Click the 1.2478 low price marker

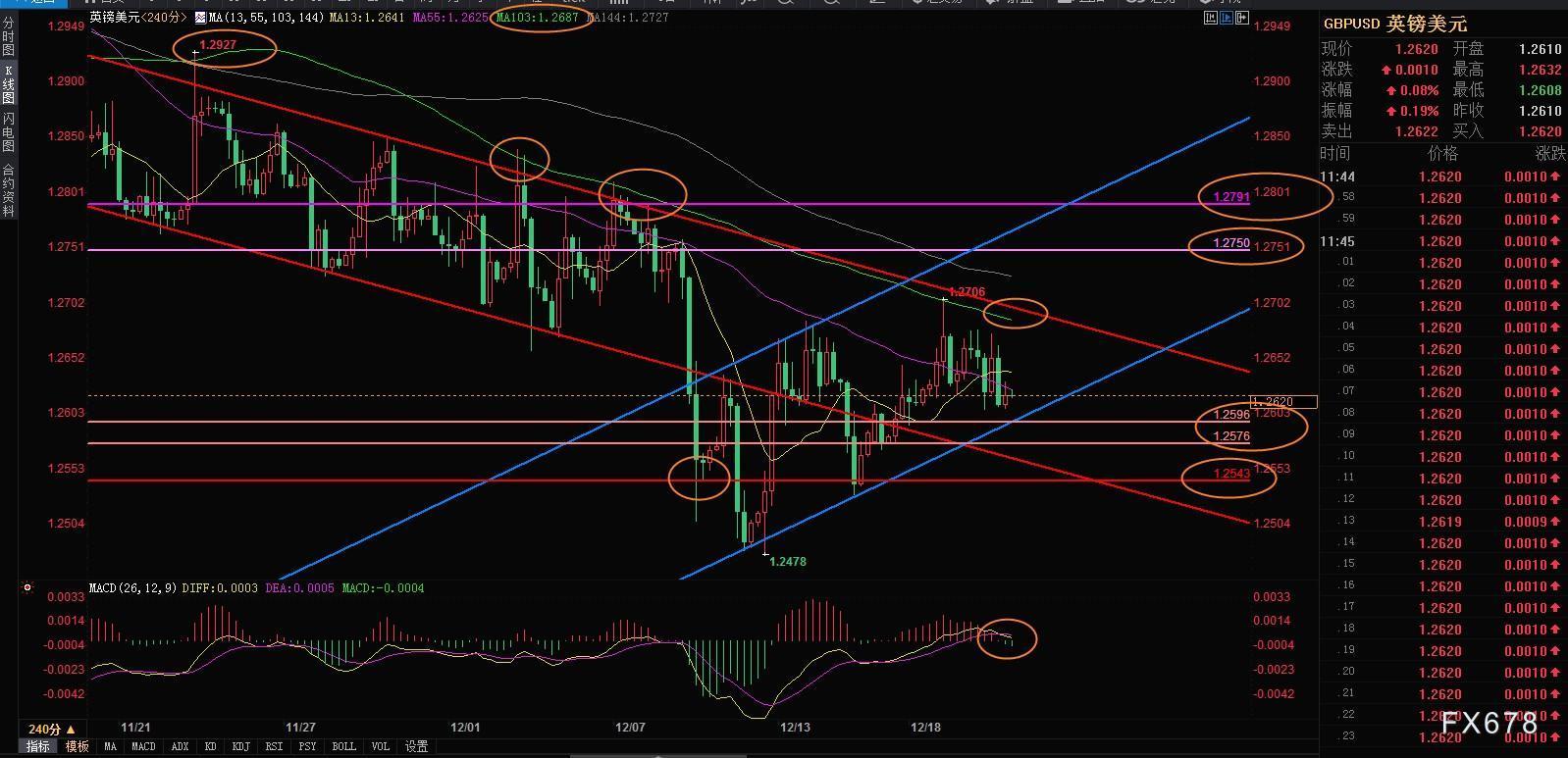point(788,562)
